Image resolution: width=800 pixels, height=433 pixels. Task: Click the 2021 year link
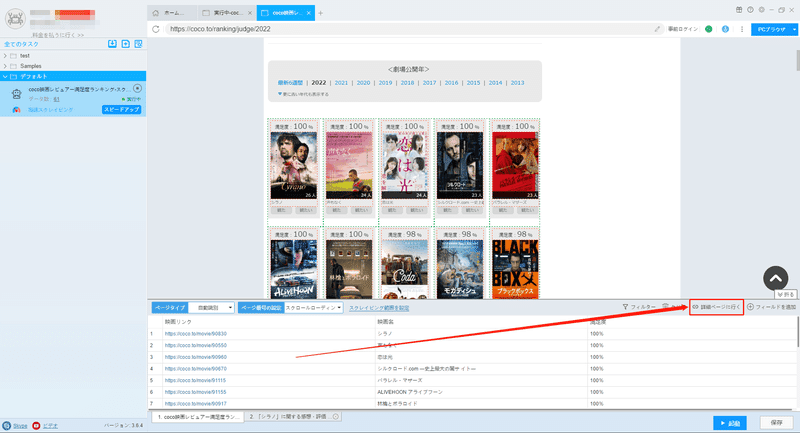(341, 83)
